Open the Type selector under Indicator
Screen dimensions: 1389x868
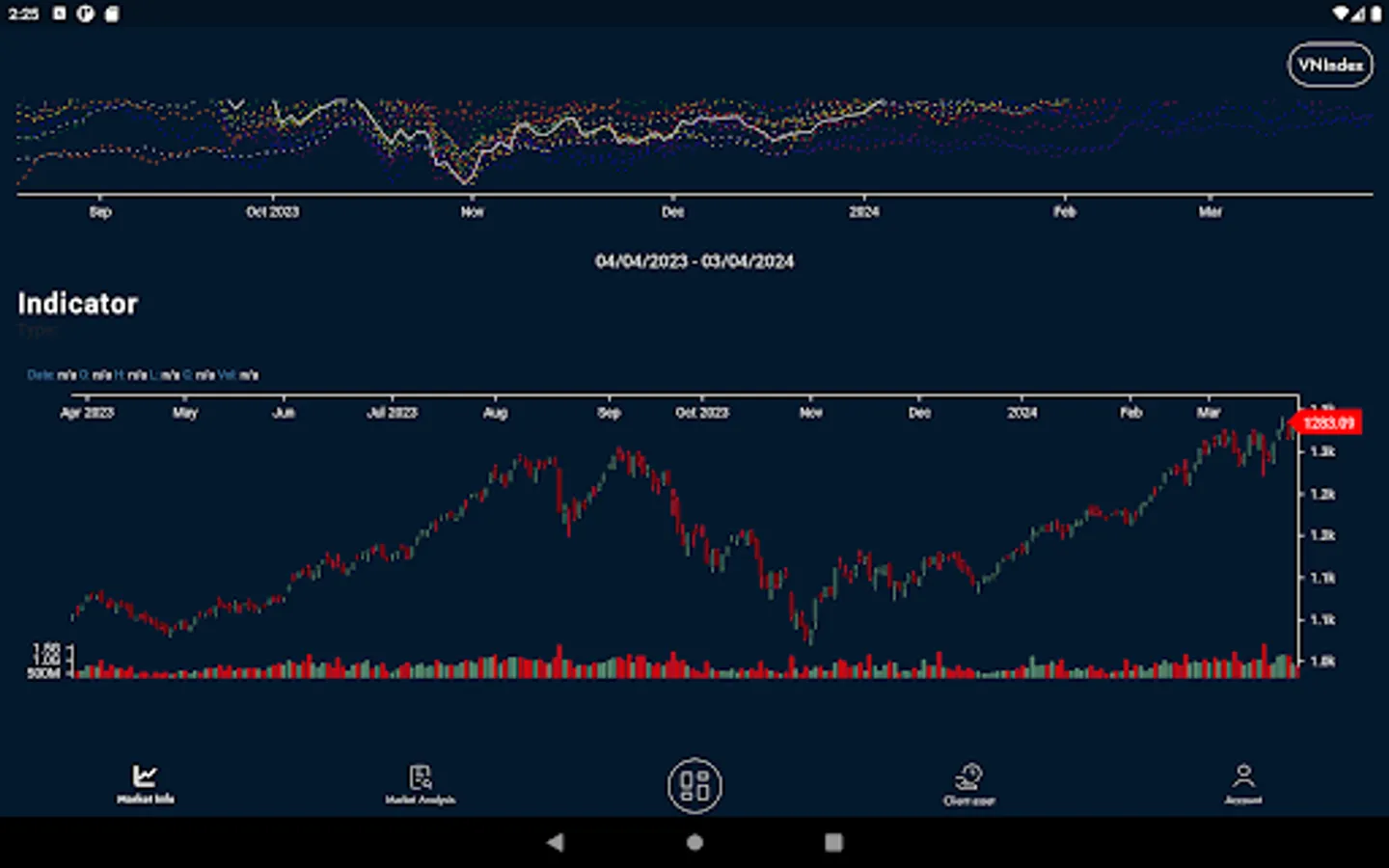37,330
